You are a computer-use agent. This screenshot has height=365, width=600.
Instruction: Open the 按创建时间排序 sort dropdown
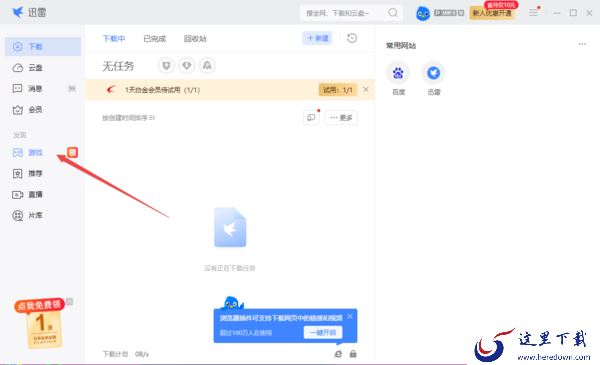[x=128, y=118]
